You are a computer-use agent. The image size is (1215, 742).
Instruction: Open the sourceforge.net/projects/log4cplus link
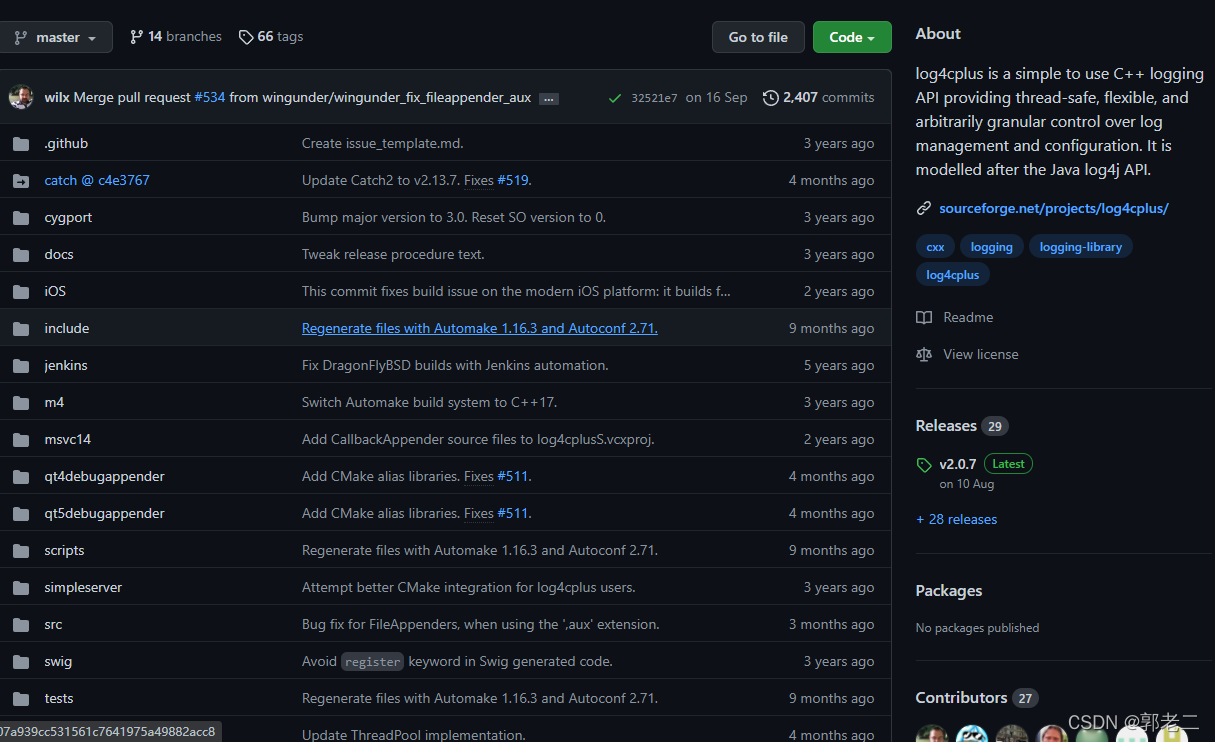(1054, 209)
